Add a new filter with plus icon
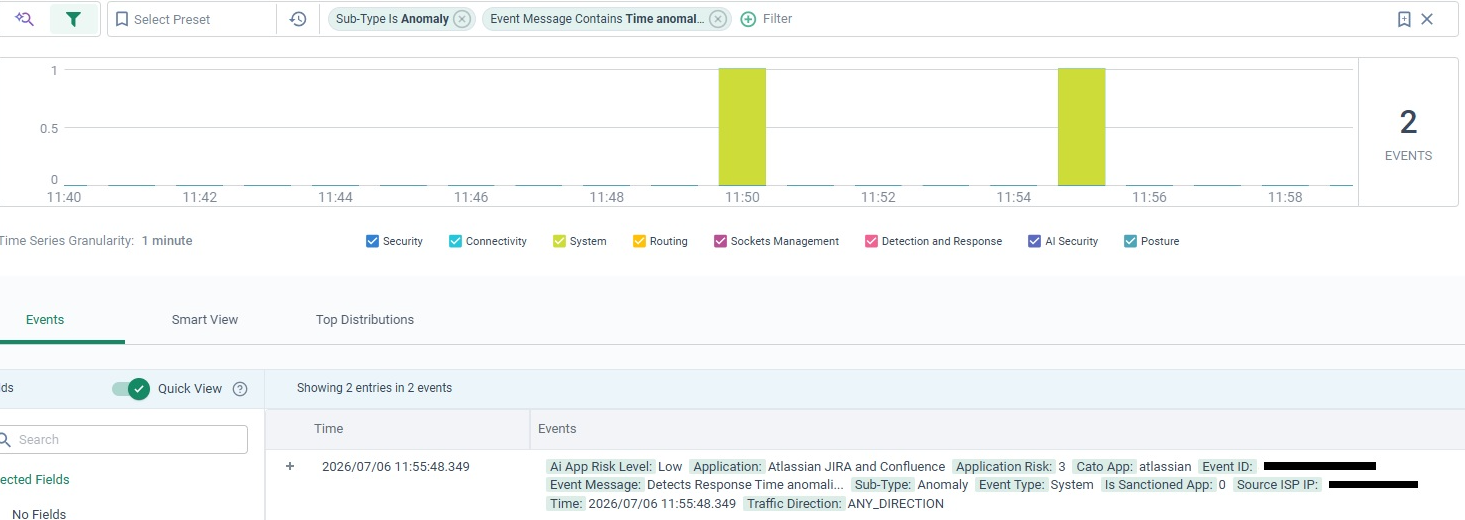The width and height of the screenshot is (1465, 520). click(748, 19)
